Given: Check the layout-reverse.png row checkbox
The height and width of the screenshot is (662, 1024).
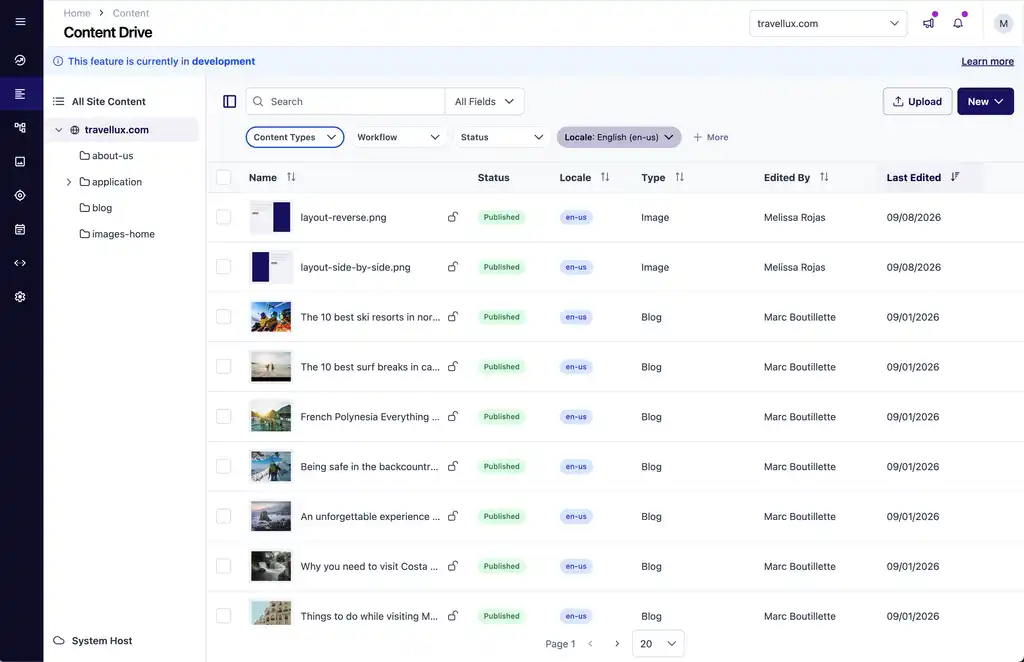Looking at the screenshot, I should click(223, 217).
